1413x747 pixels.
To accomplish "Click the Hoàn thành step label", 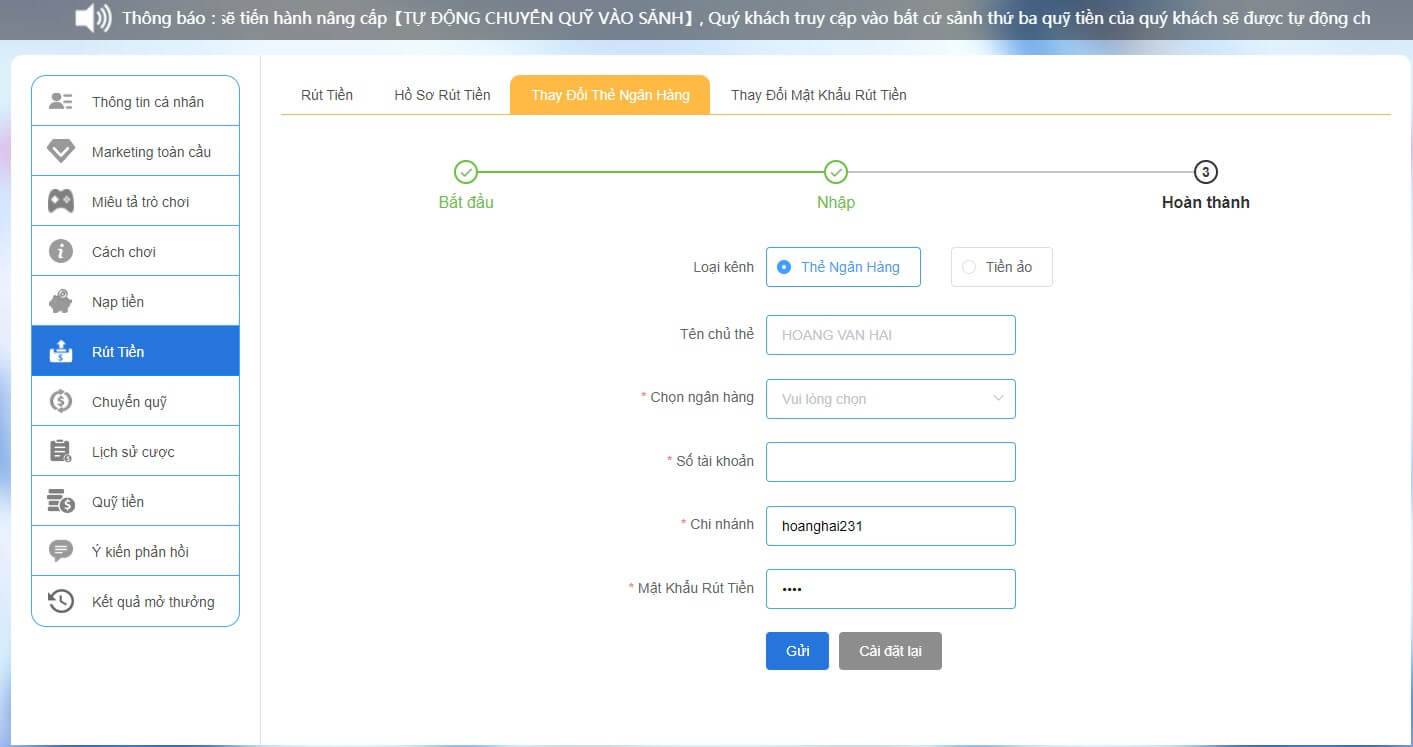I will click(x=1205, y=202).
